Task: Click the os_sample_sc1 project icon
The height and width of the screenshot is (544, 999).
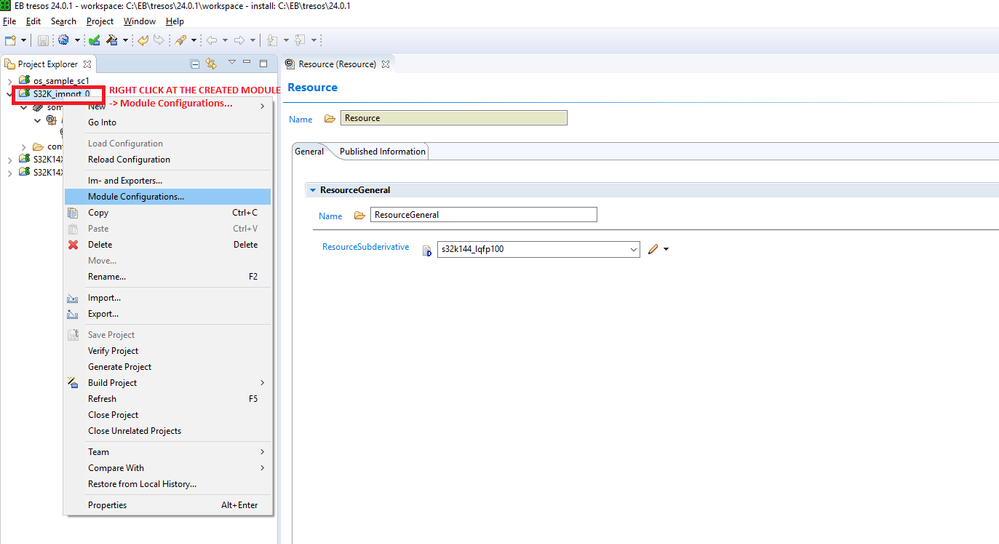Action: pyautogui.click(x=24, y=80)
